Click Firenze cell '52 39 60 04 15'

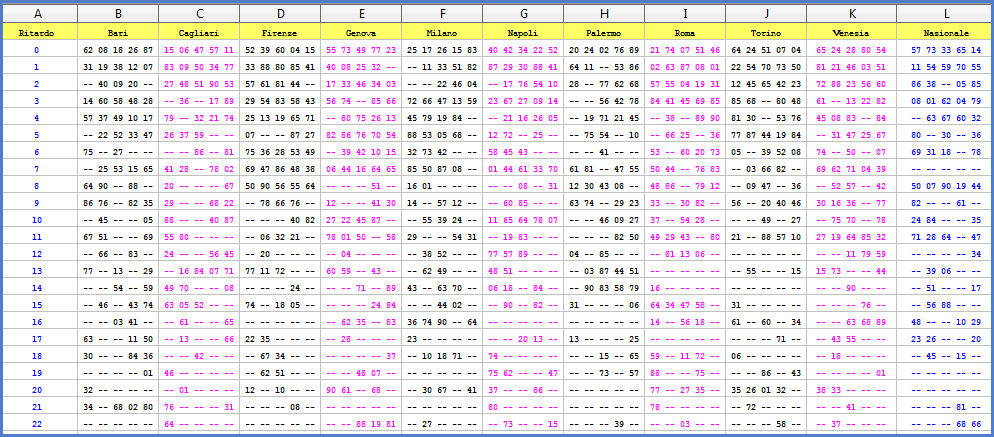(x=280, y=49)
